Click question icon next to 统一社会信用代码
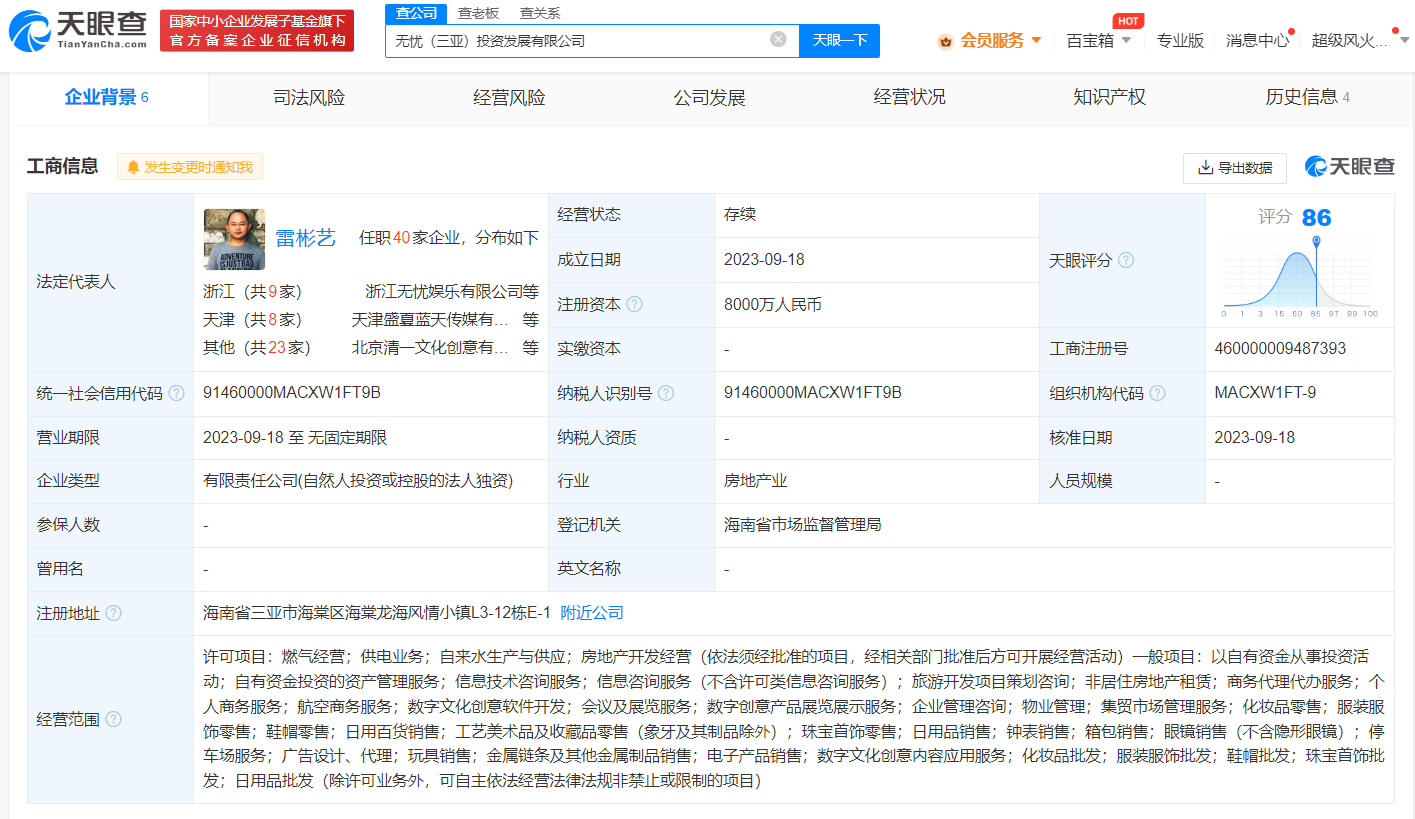This screenshot has height=819, width=1415. [177, 393]
